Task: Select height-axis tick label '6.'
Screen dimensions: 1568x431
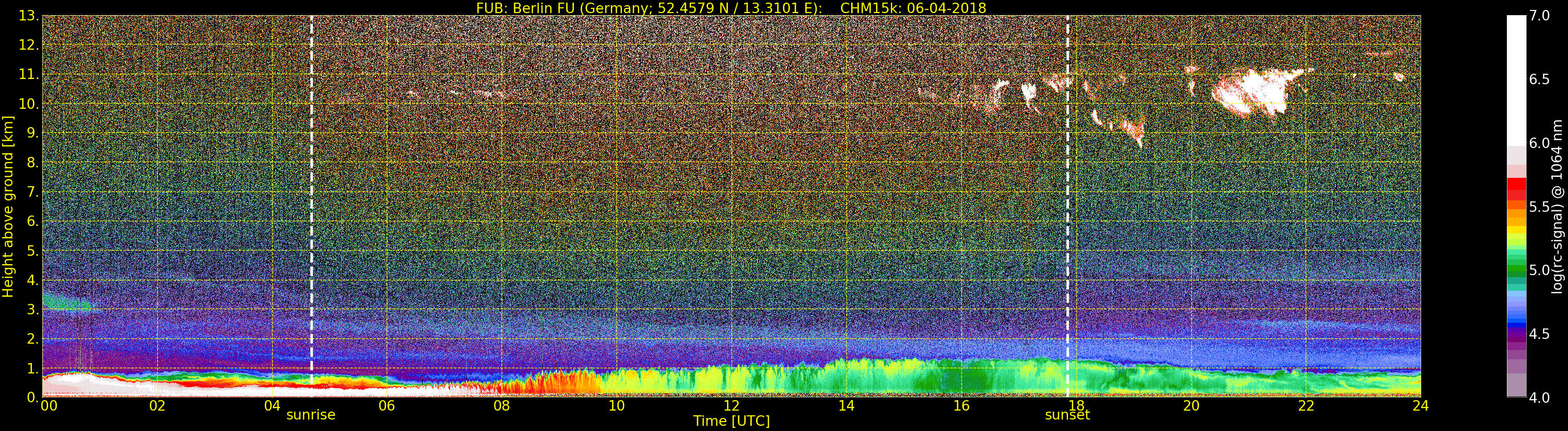Action: coord(33,221)
